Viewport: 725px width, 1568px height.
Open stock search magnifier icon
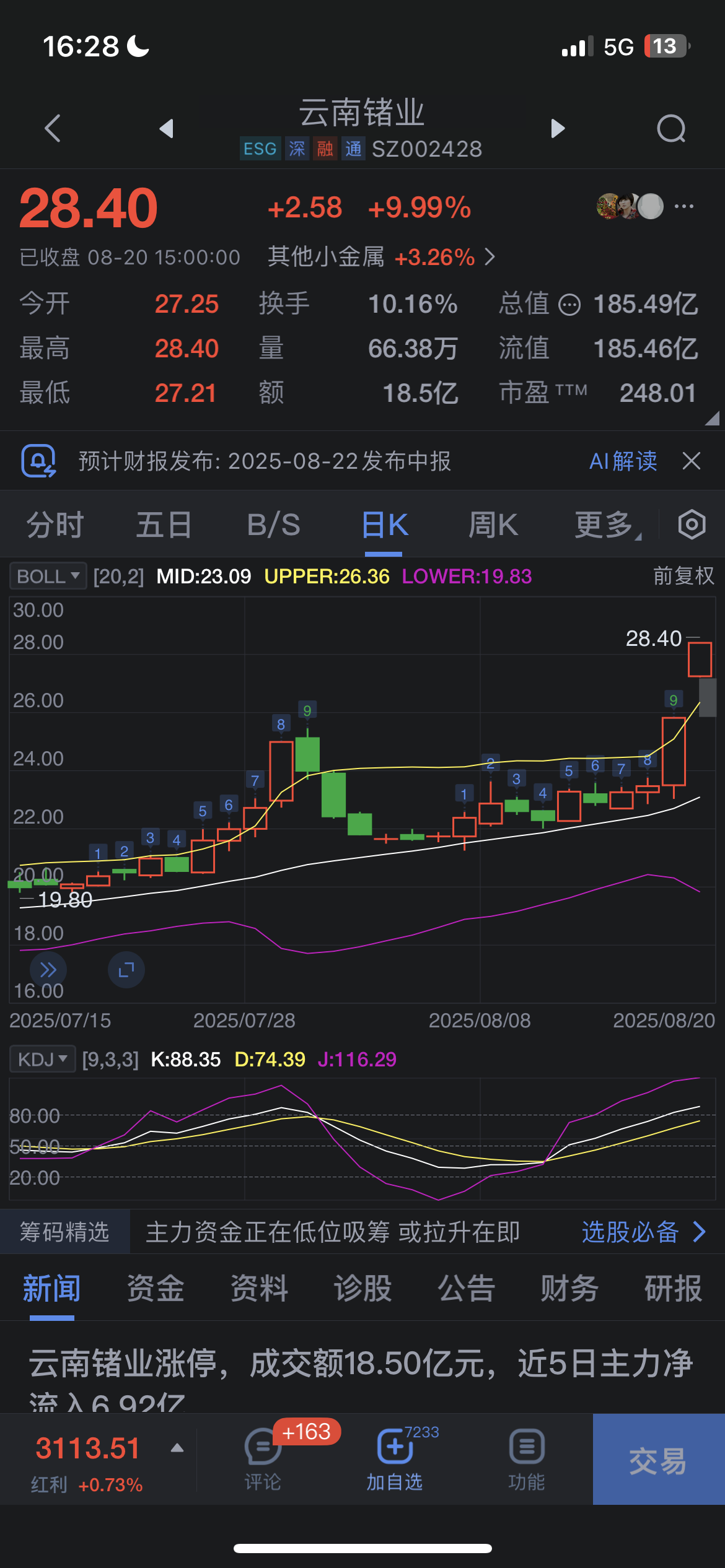click(x=671, y=129)
